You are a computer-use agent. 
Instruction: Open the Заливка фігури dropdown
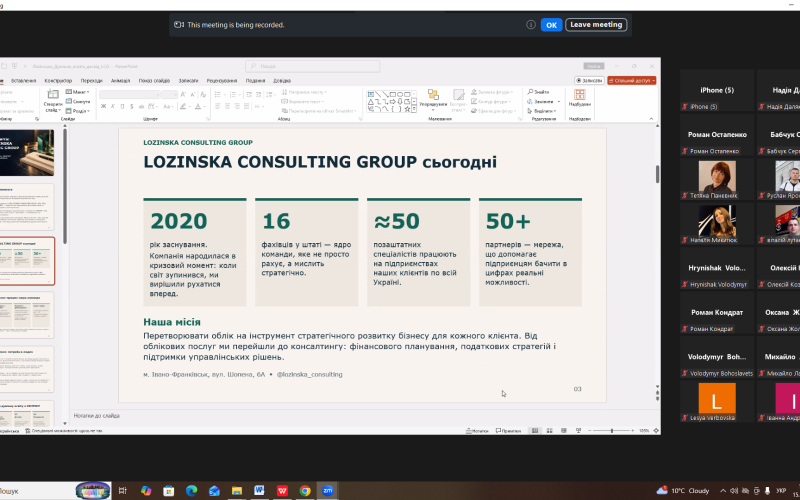coord(492,92)
